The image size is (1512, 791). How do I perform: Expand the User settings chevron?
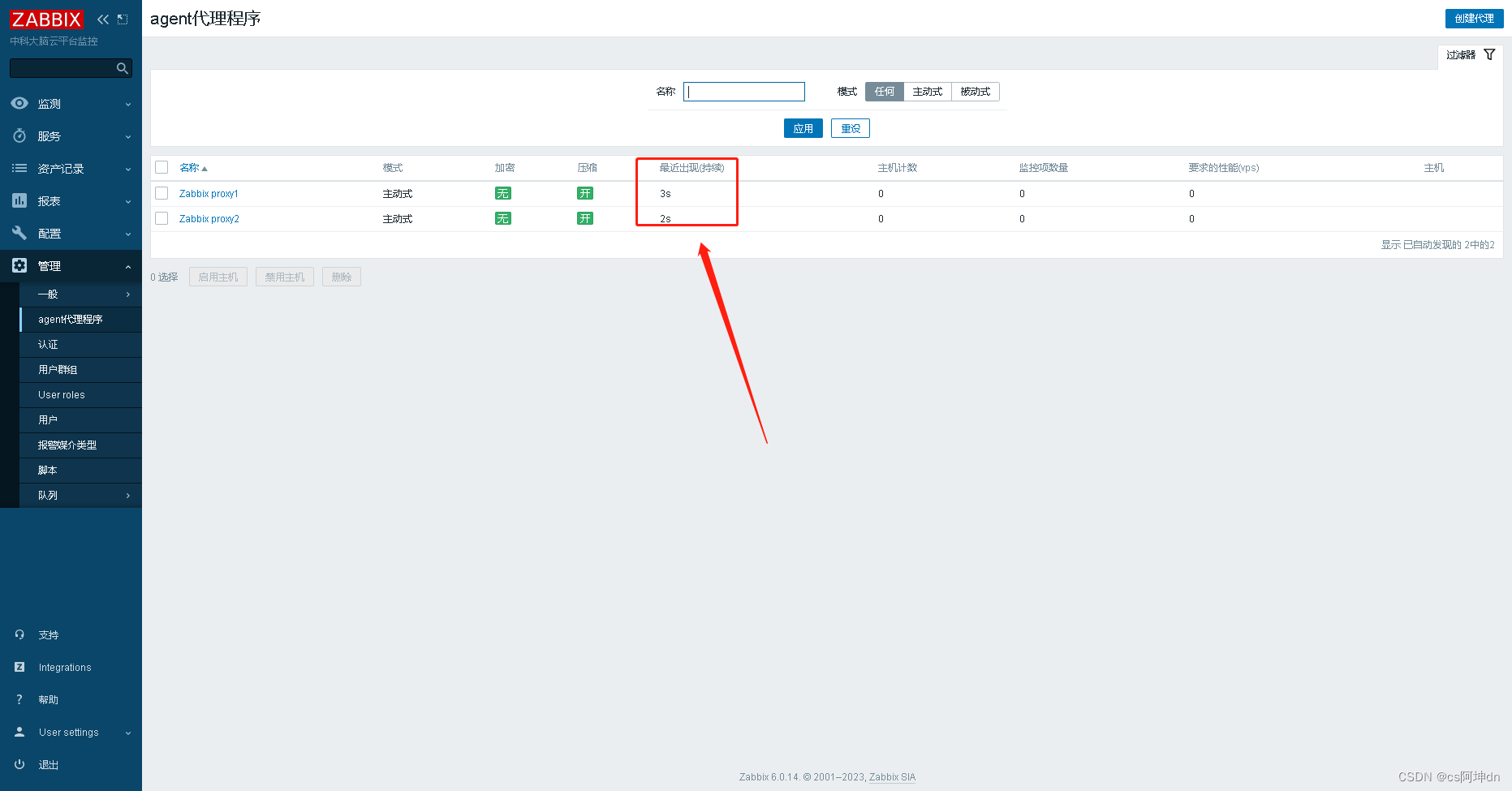[x=128, y=733]
